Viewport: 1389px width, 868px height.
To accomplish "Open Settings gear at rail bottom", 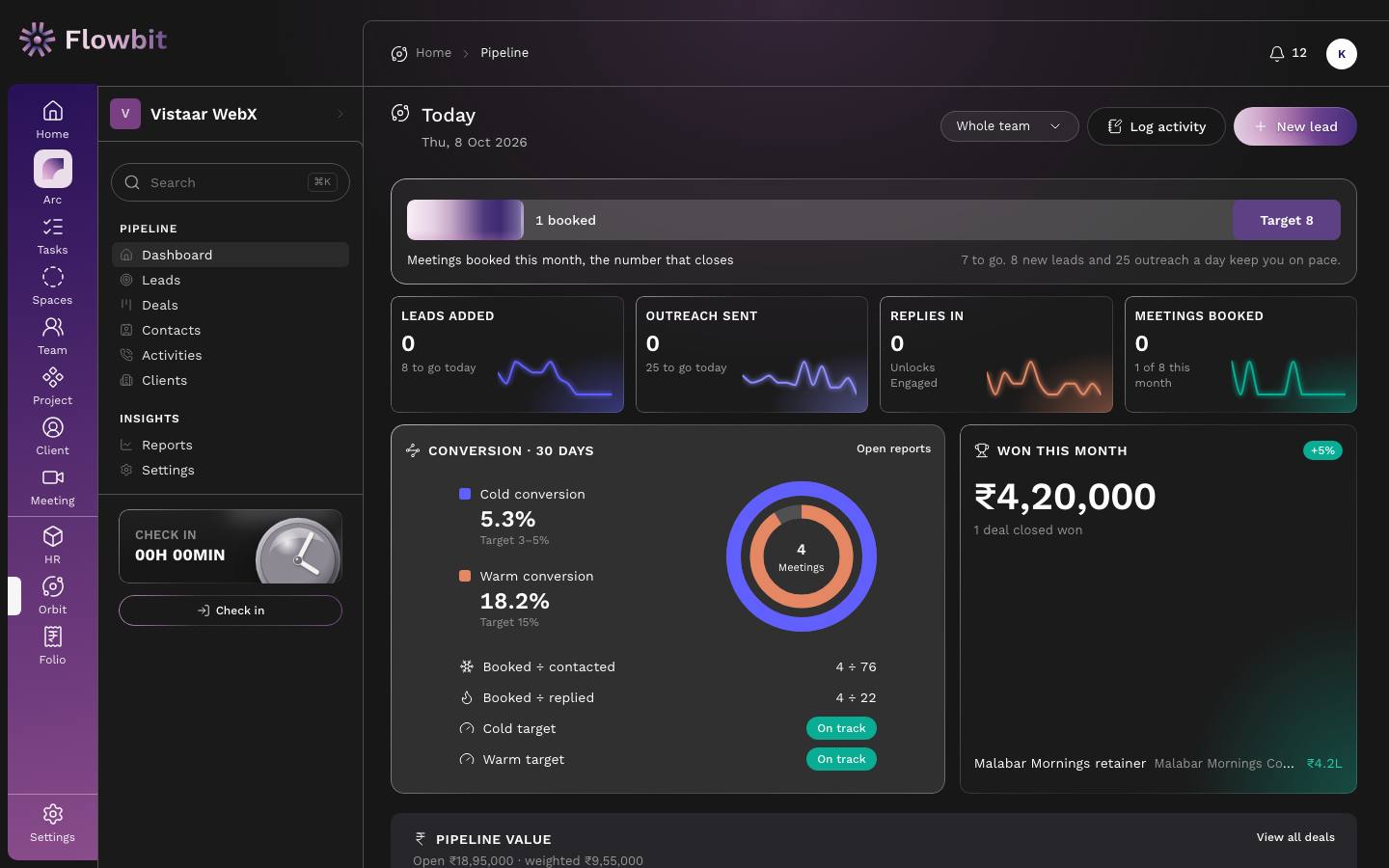I will 53,815.
